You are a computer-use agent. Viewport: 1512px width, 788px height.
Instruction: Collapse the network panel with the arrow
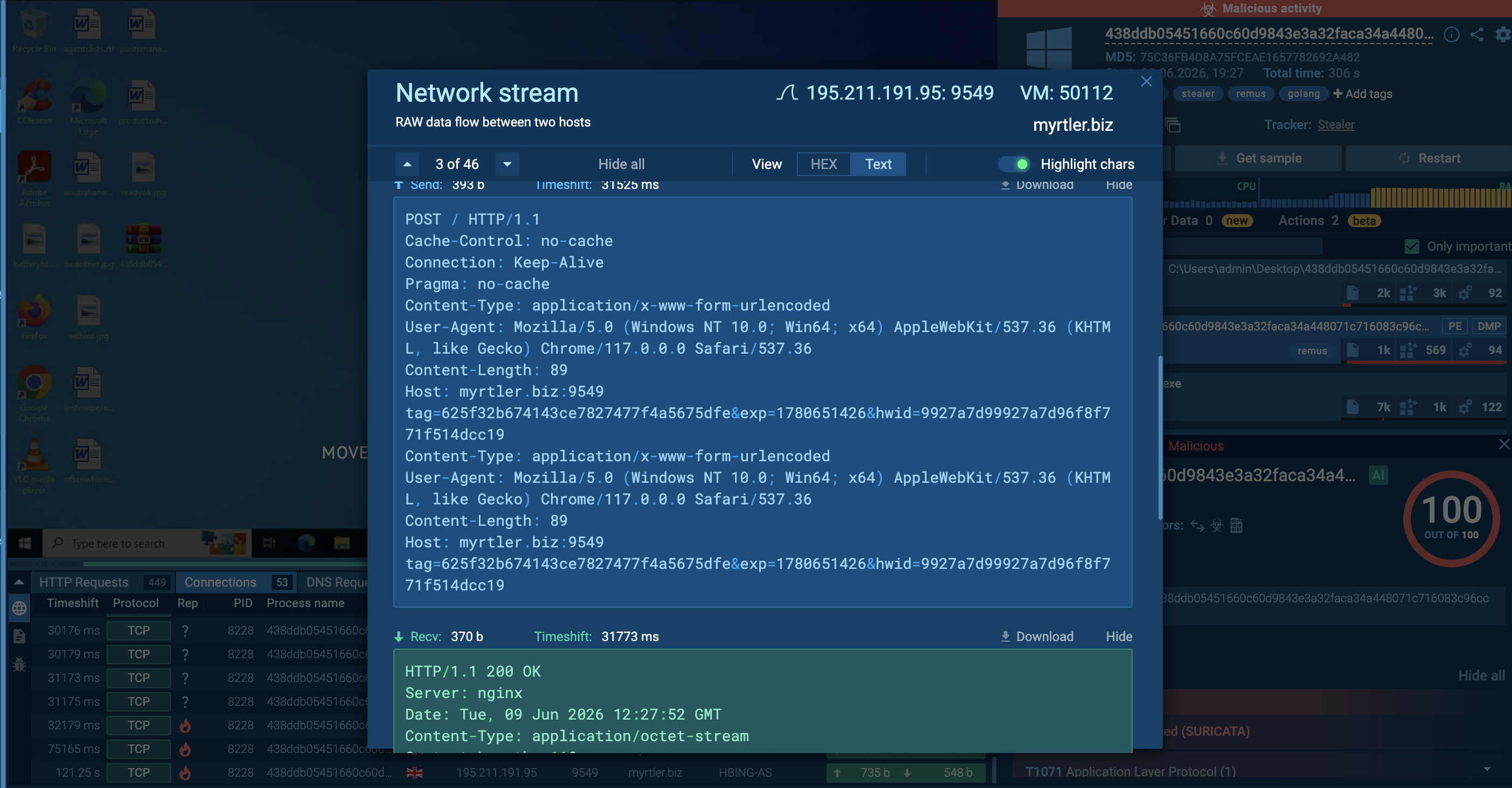point(19,582)
